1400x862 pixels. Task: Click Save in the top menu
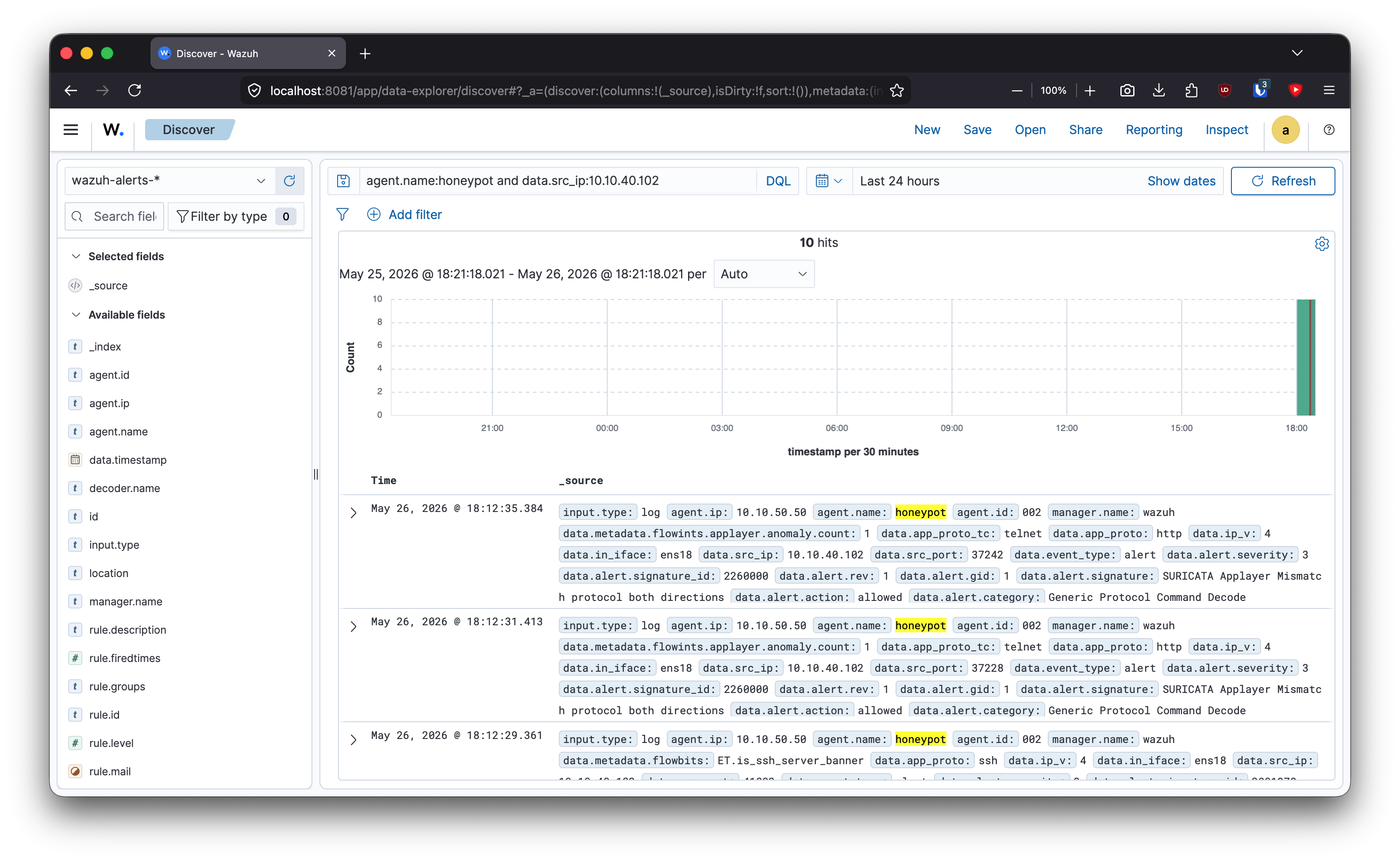pos(977,130)
